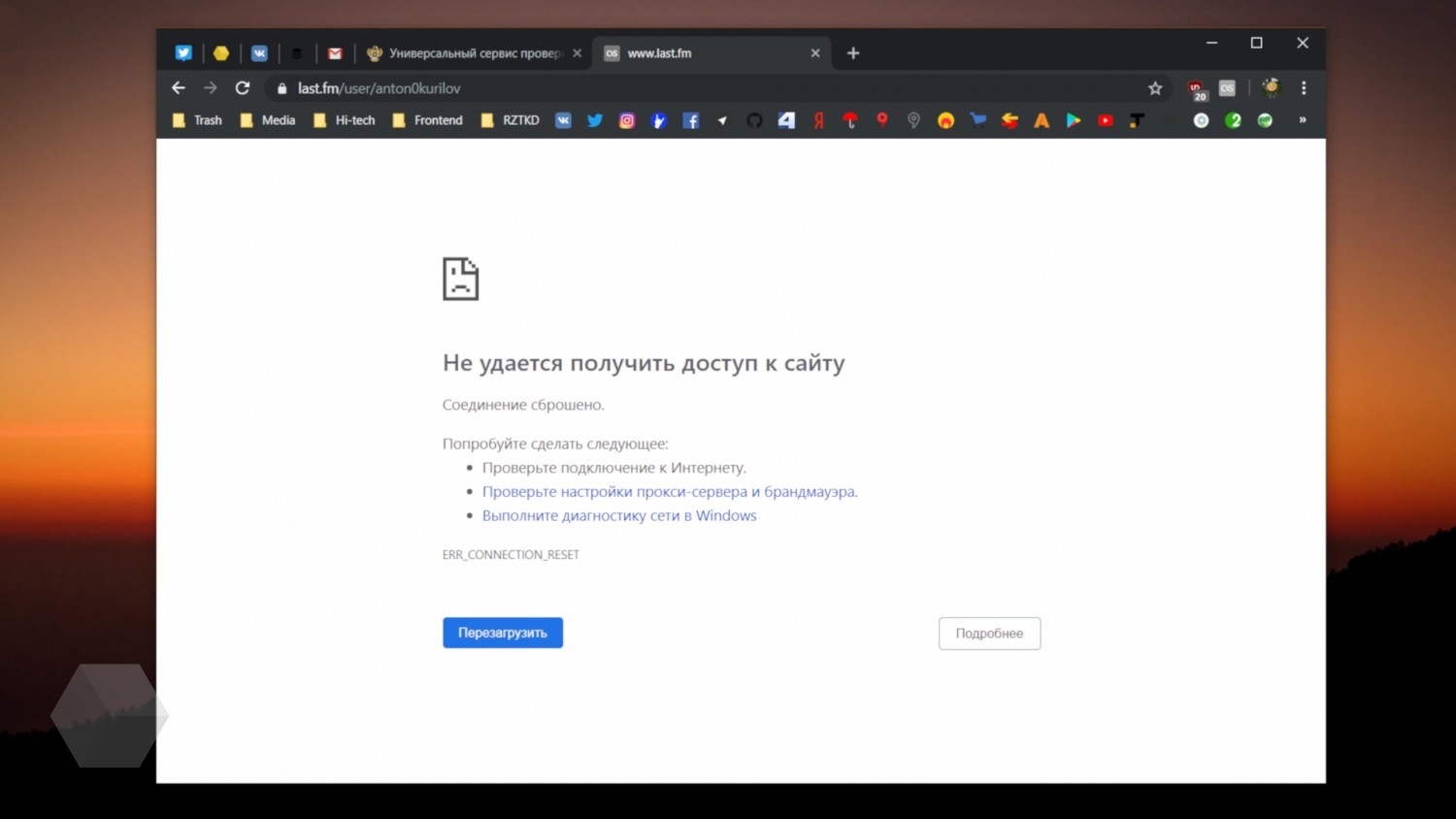Reload the page using the toolbar reload icon

pos(243,88)
